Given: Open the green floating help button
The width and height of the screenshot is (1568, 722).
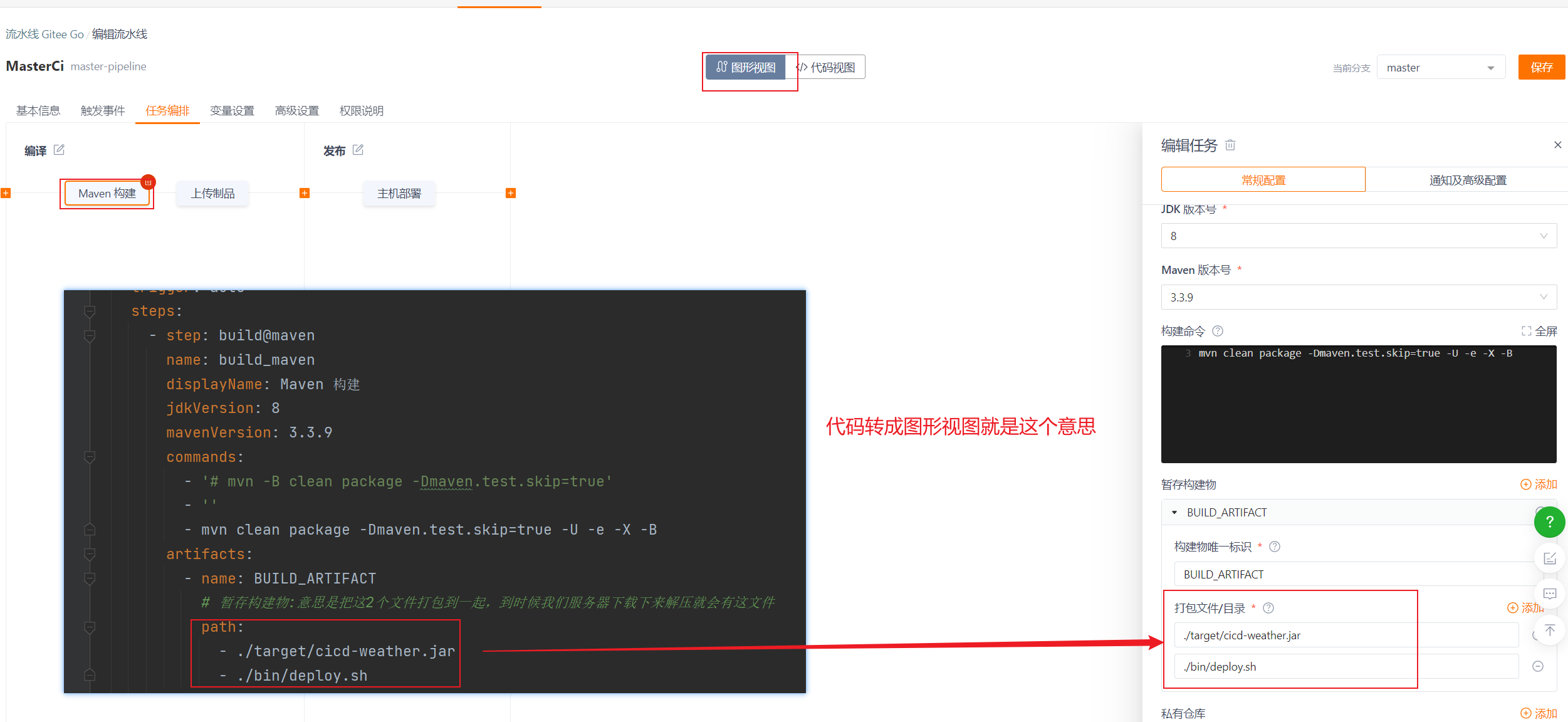Looking at the screenshot, I should 1549,521.
